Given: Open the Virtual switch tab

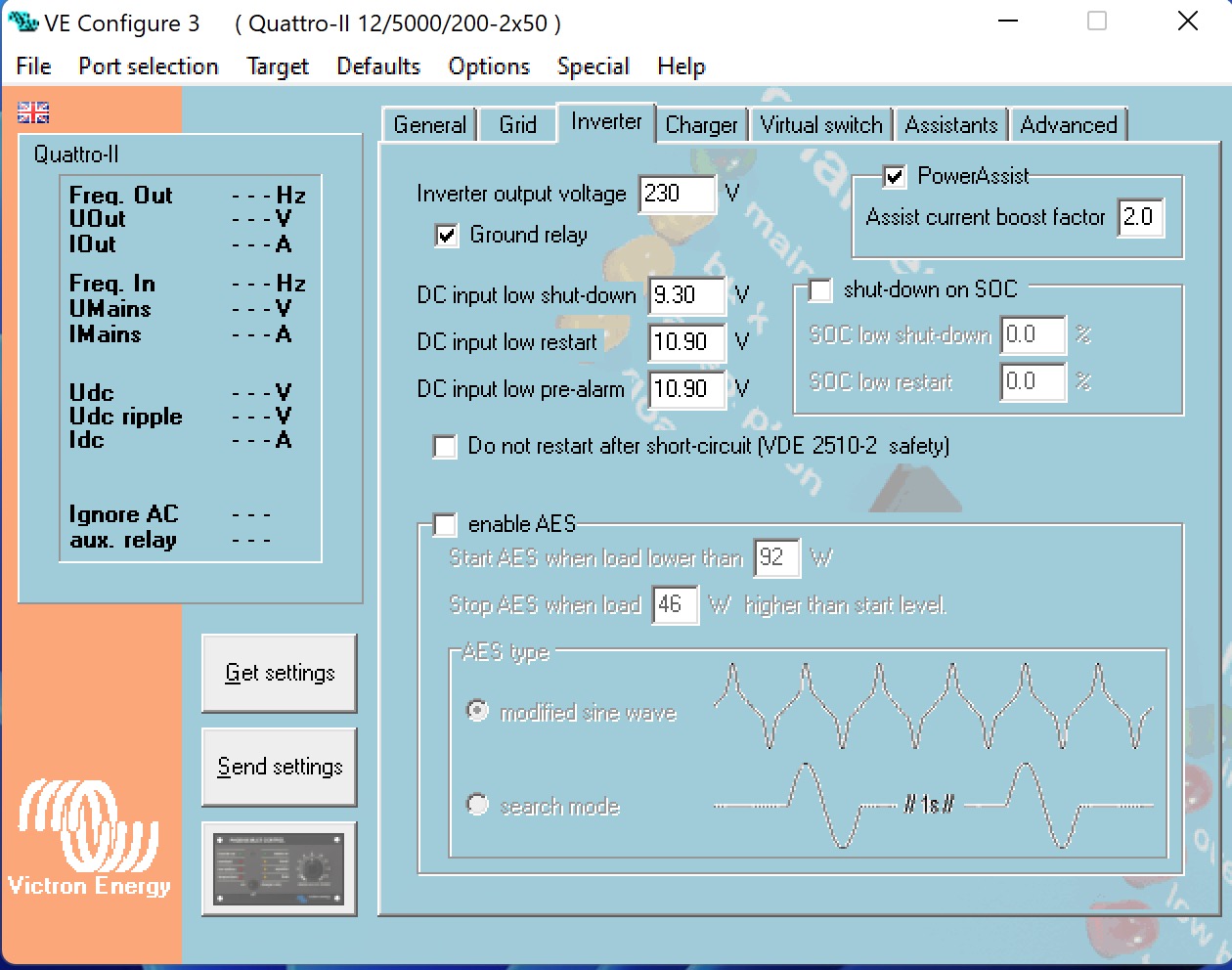Looking at the screenshot, I should 821,125.
